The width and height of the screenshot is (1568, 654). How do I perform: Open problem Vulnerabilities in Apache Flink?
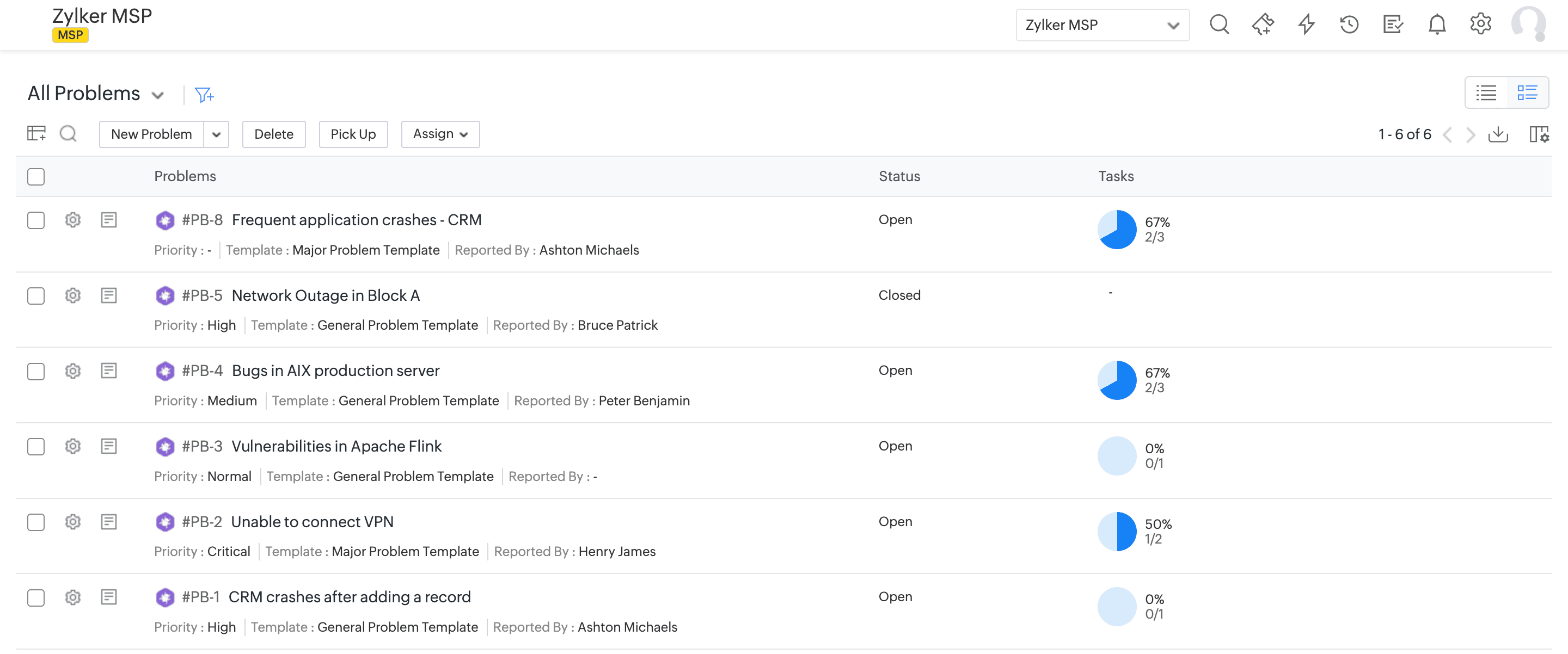336,446
